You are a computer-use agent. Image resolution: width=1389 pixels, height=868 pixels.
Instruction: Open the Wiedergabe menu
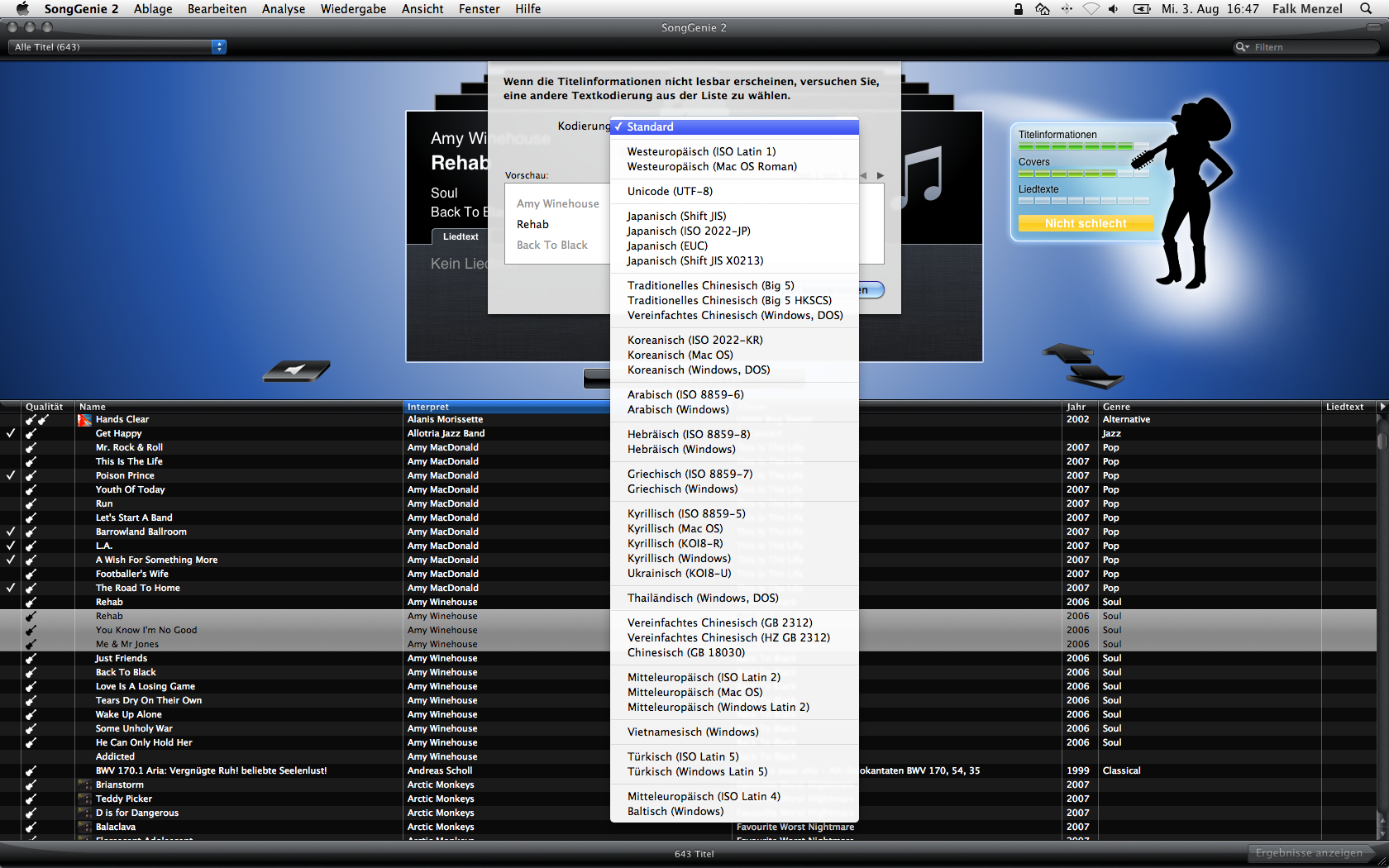click(353, 9)
